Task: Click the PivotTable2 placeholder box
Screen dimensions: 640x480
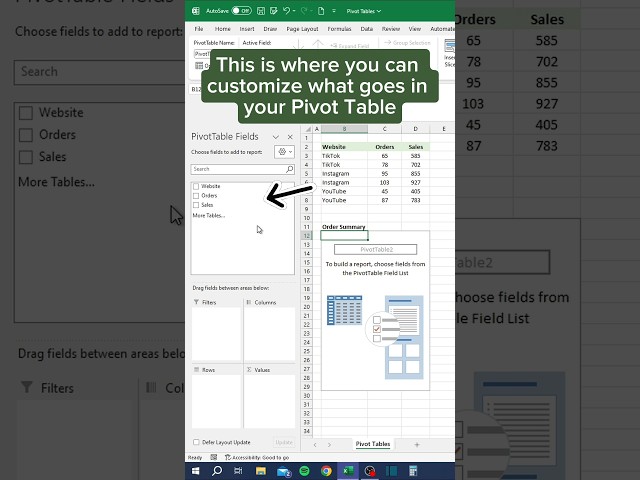Action: point(376,249)
